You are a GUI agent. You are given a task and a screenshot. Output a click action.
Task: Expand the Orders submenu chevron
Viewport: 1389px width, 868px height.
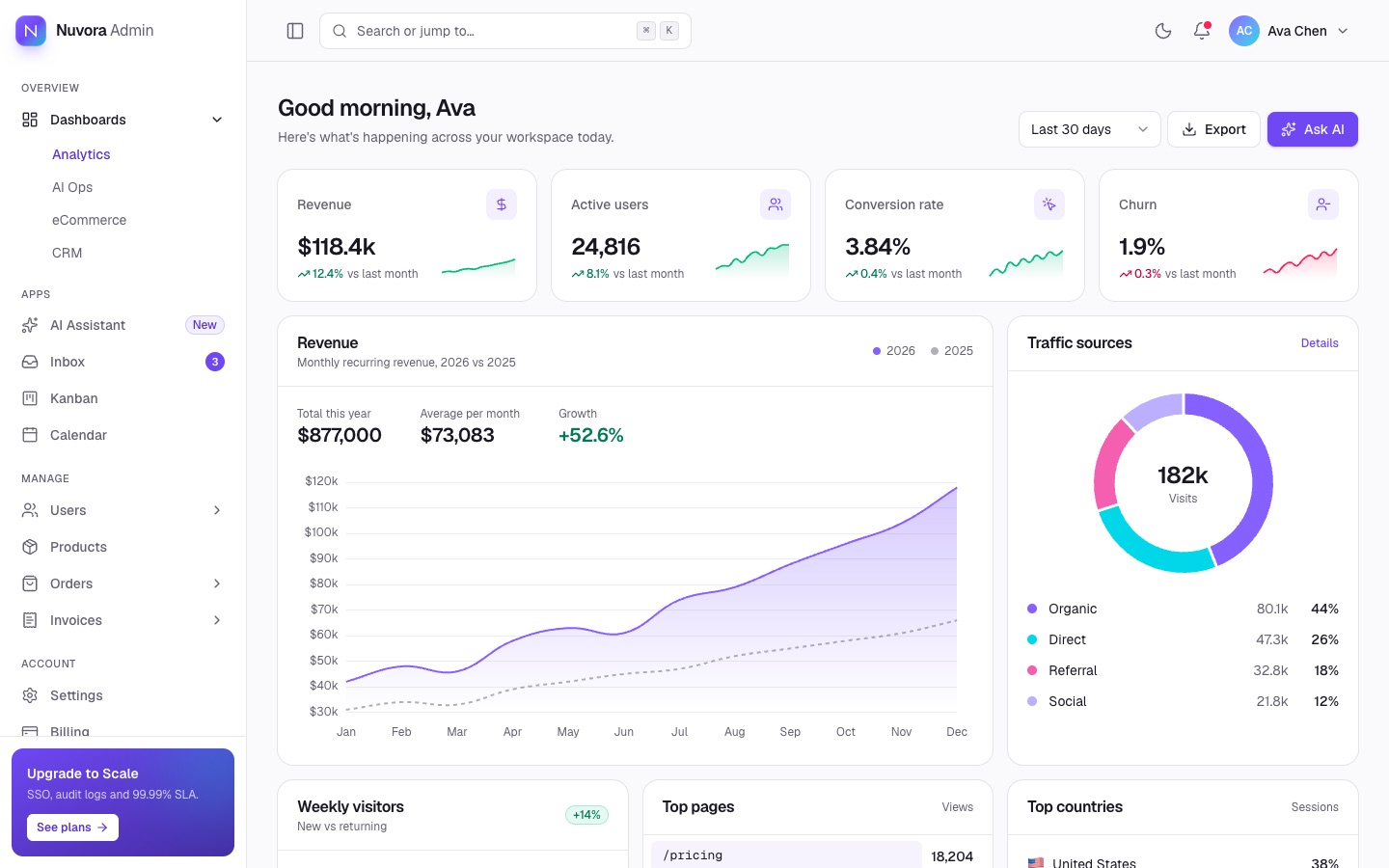(x=217, y=583)
